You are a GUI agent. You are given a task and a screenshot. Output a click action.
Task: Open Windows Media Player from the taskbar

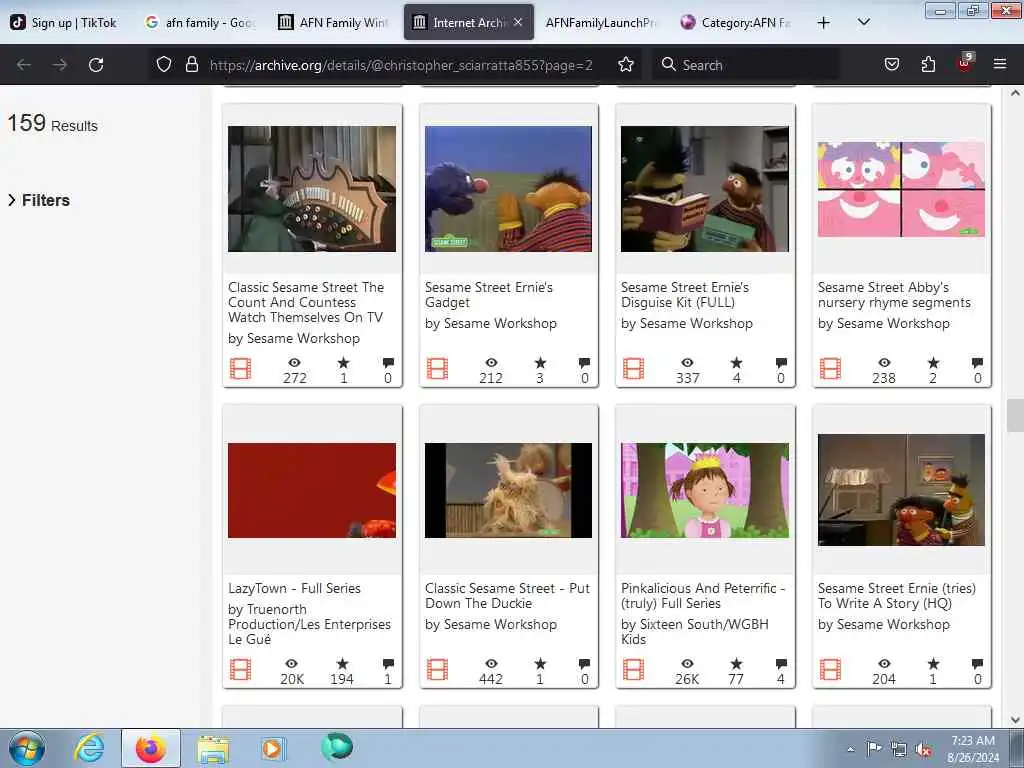coord(272,748)
